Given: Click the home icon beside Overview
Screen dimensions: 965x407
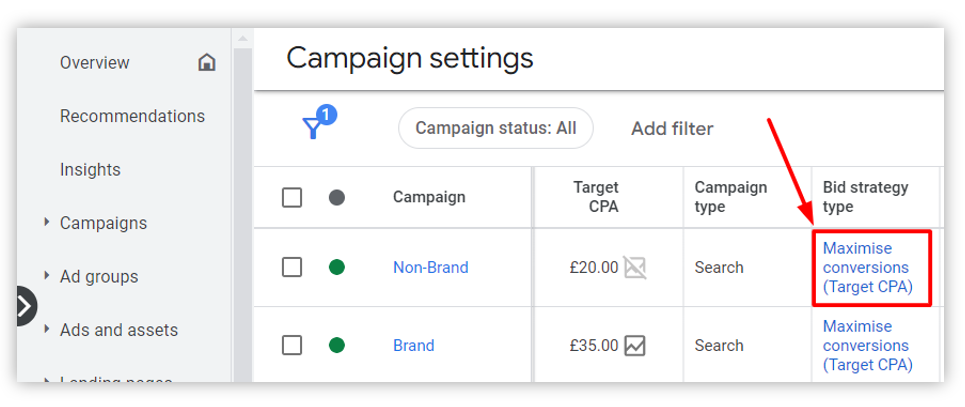Looking at the screenshot, I should click(x=207, y=62).
